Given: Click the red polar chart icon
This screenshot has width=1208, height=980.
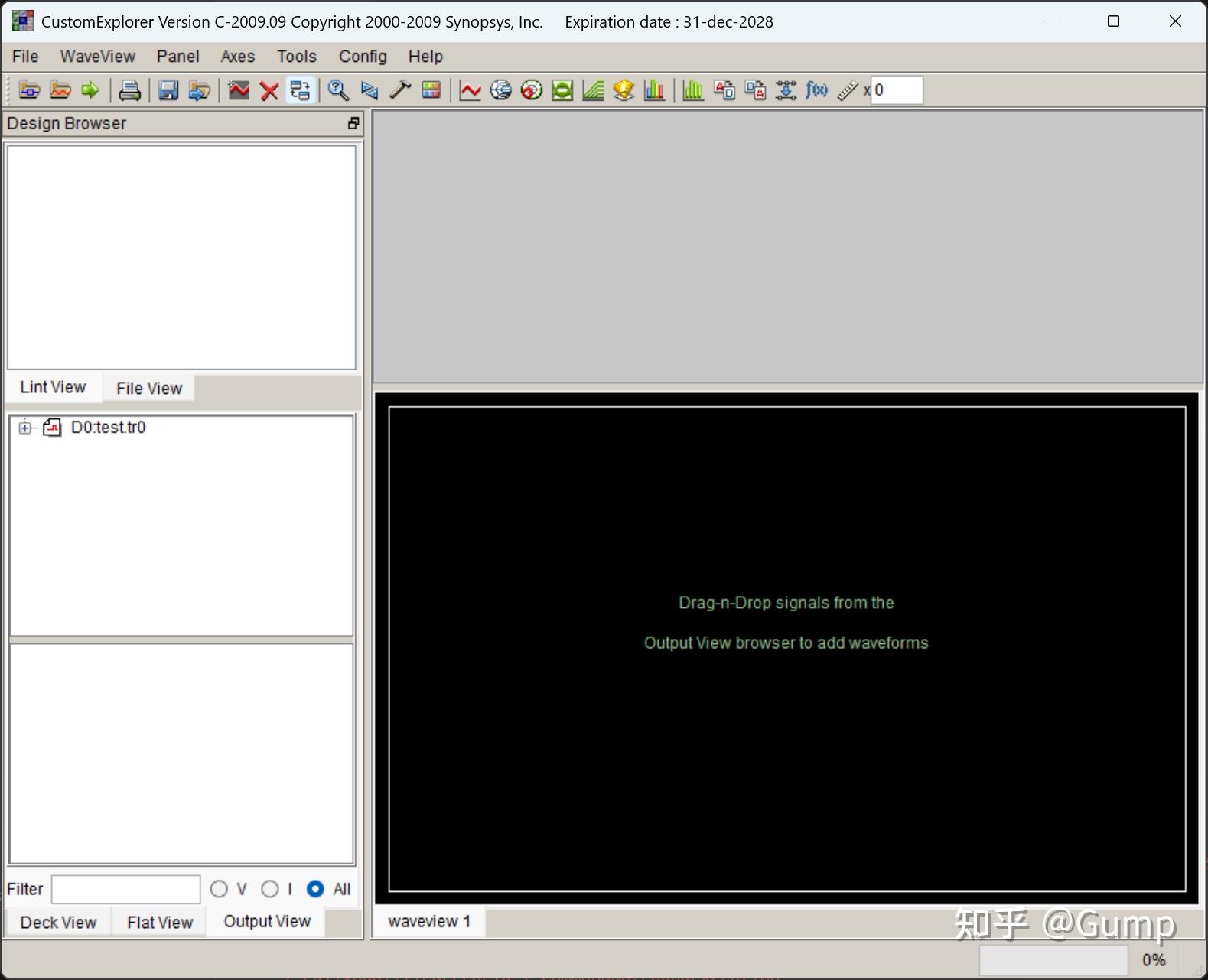Looking at the screenshot, I should [532, 90].
